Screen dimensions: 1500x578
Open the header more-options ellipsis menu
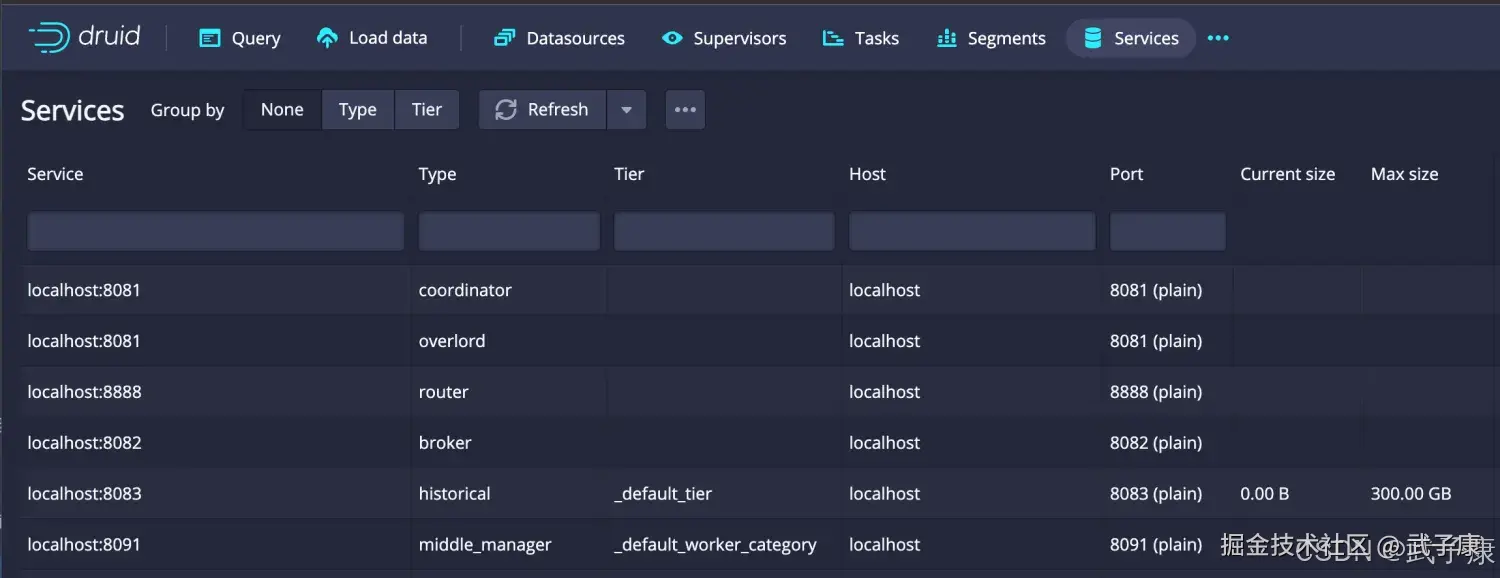1218,39
